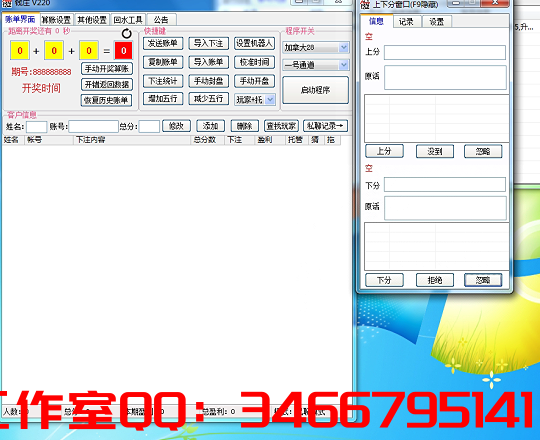This screenshot has height=440, width=540.
Task: Click the 下分 button
Action: click(384, 280)
